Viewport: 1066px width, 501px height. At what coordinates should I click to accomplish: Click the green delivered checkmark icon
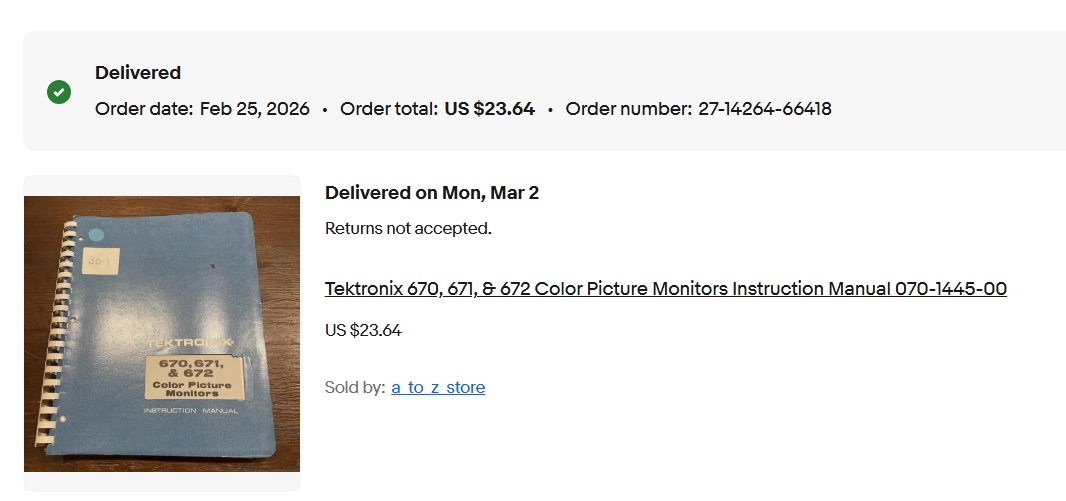[59, 92]
